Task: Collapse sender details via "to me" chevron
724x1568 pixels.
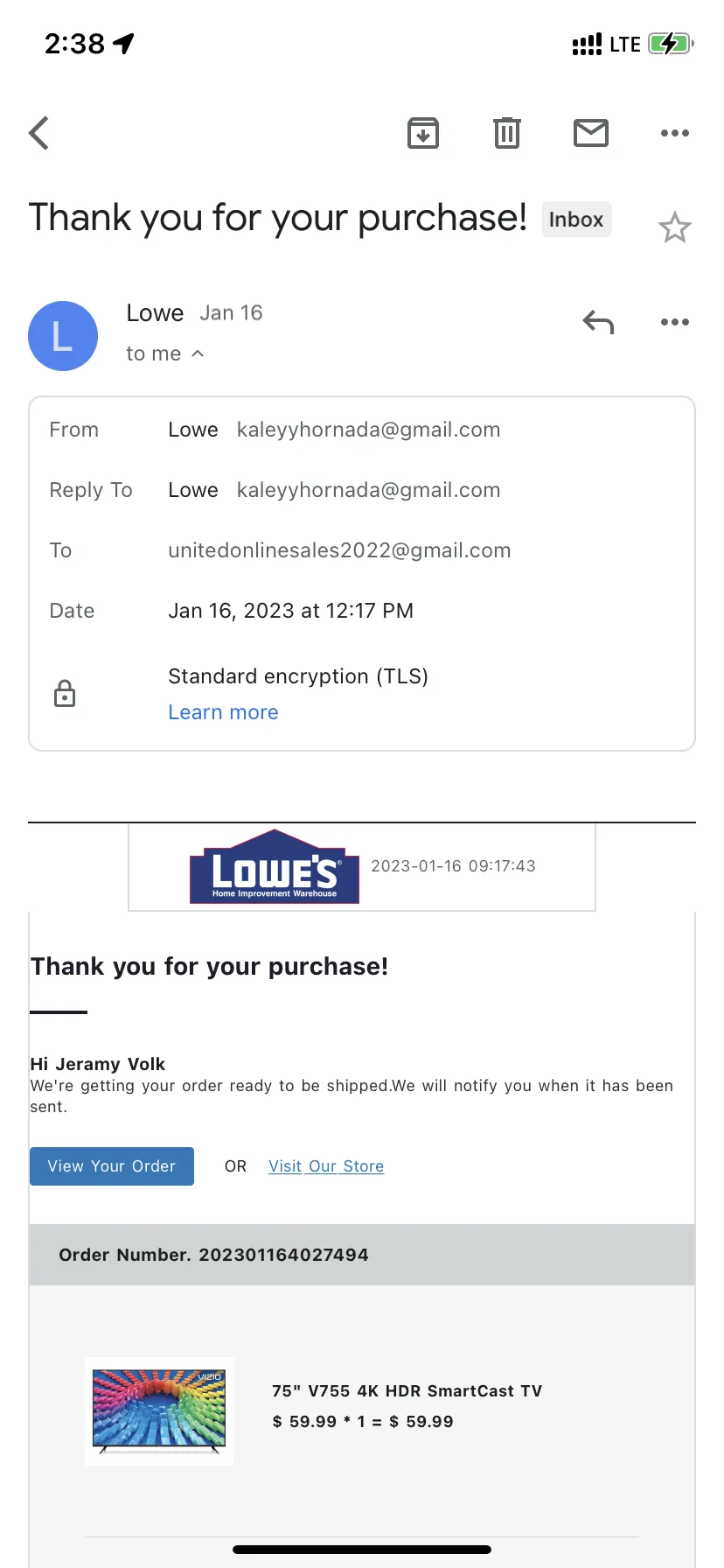Action: tap(198, 353)
